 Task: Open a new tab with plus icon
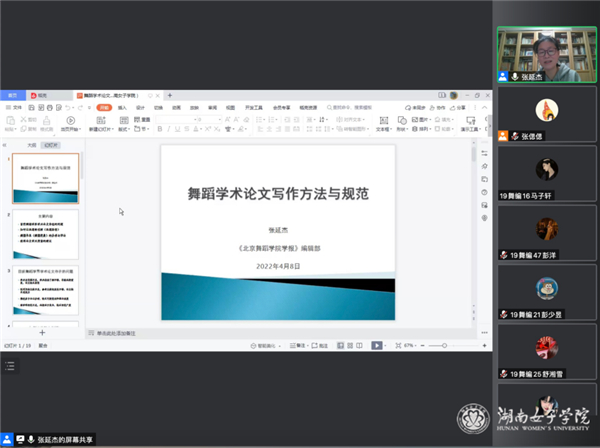pos(169,95)
